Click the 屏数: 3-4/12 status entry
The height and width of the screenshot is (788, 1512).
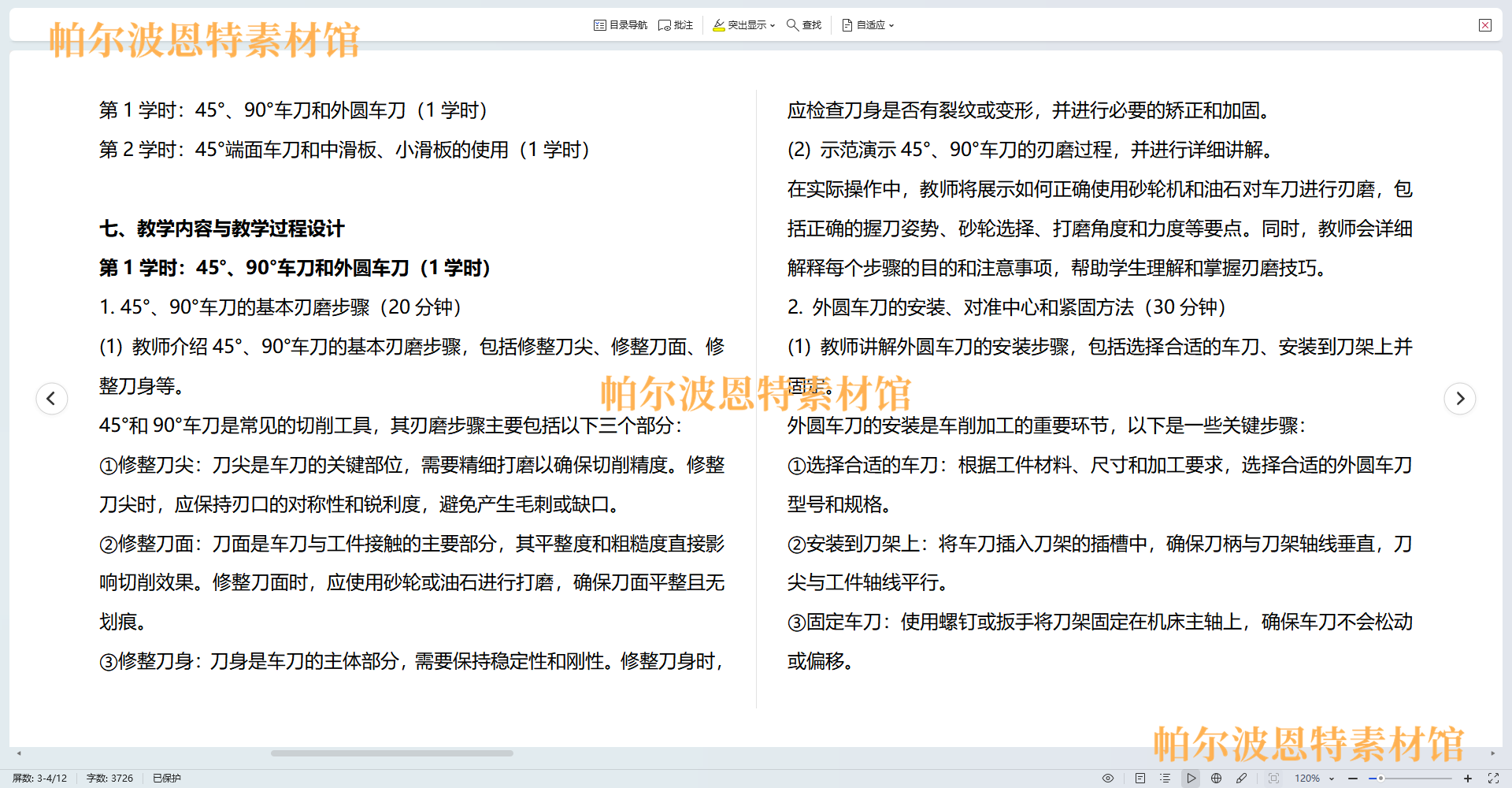[40, 779]
